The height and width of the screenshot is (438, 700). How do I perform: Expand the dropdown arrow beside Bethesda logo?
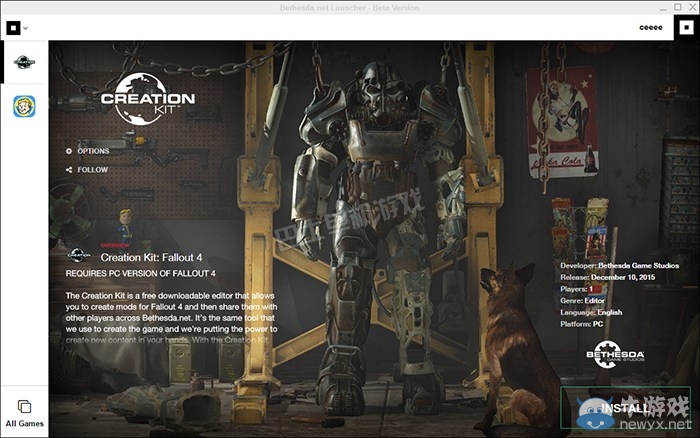(x=25, y=28)
